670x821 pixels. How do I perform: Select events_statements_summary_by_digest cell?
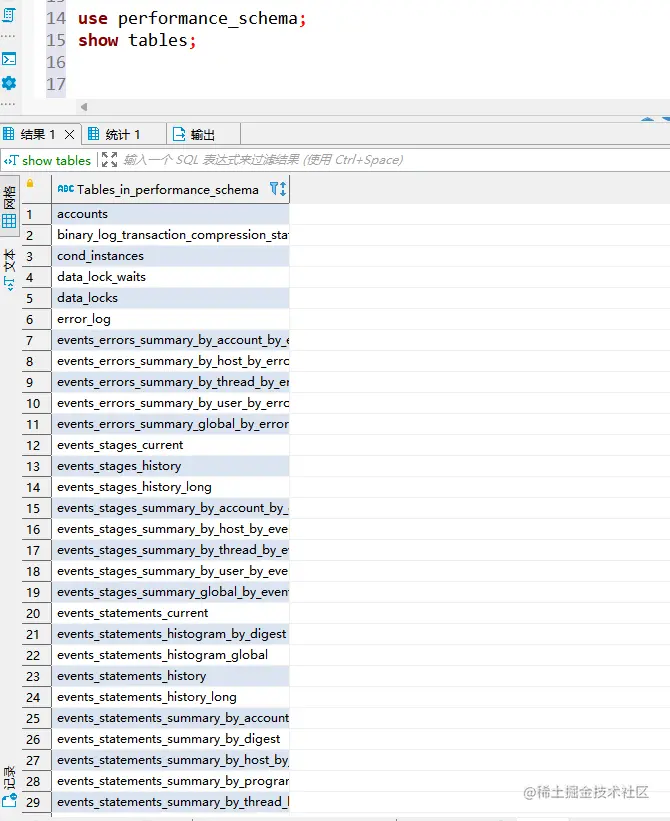(x=170, y=739)
